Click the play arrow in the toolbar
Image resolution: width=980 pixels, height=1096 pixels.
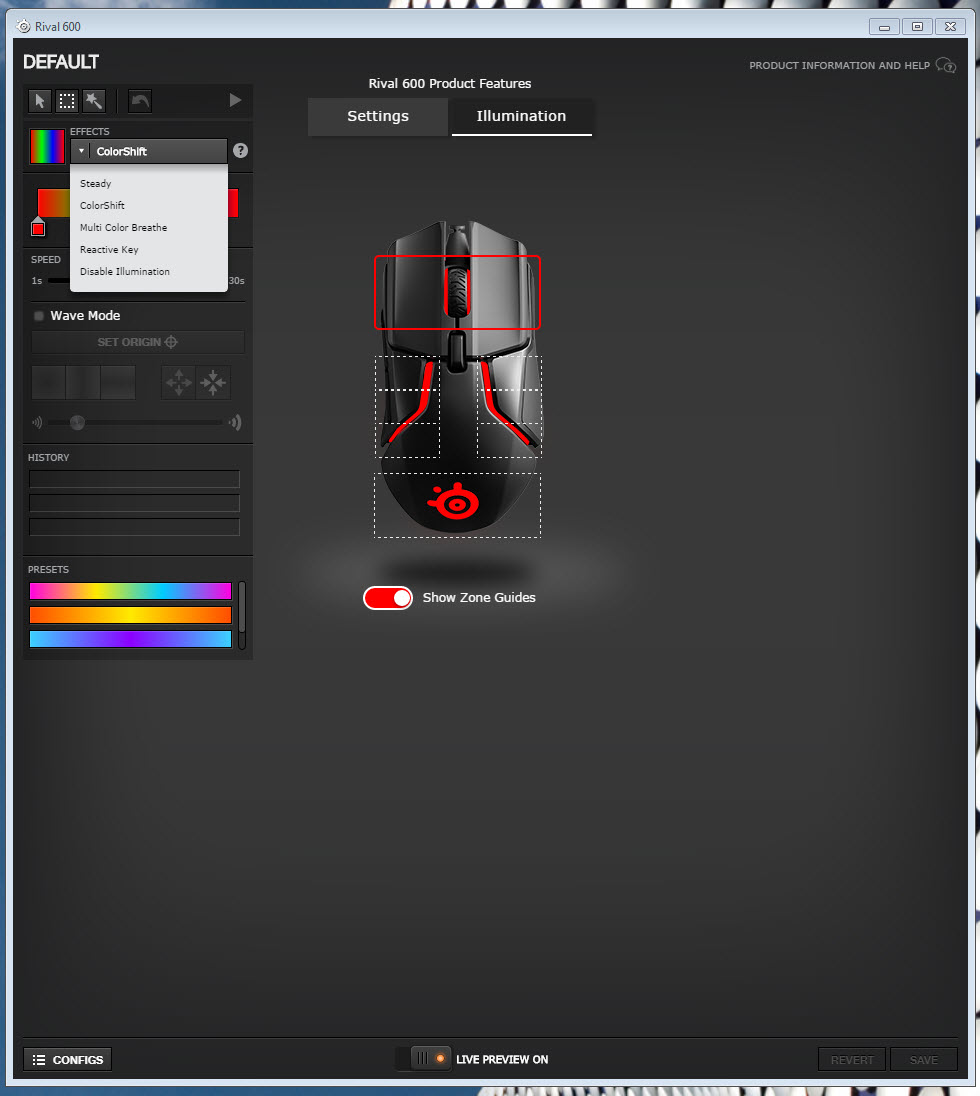[x=236, y=100]
